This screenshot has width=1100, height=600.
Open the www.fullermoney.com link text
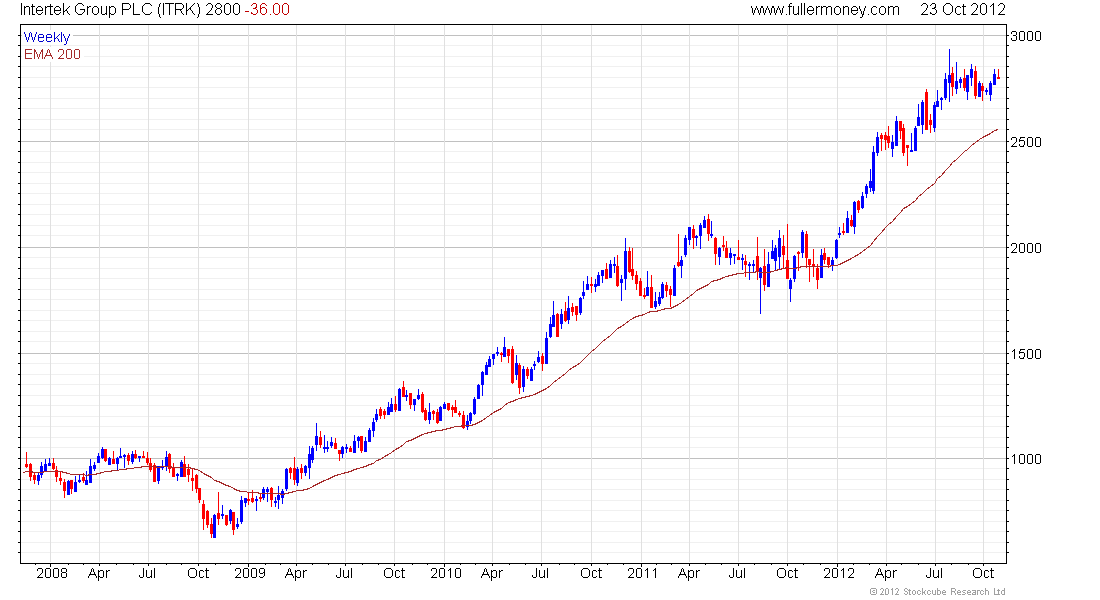pos(825,10)
